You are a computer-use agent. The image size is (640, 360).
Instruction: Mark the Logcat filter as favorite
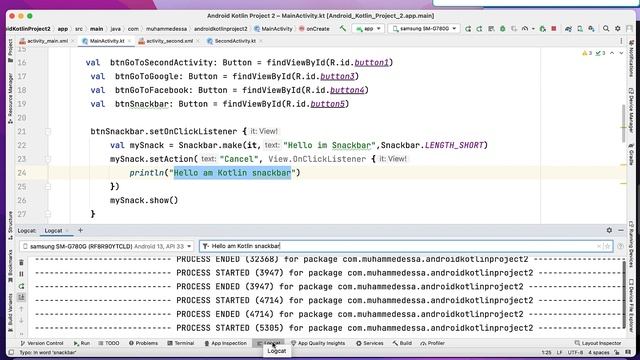pos(607,246)
